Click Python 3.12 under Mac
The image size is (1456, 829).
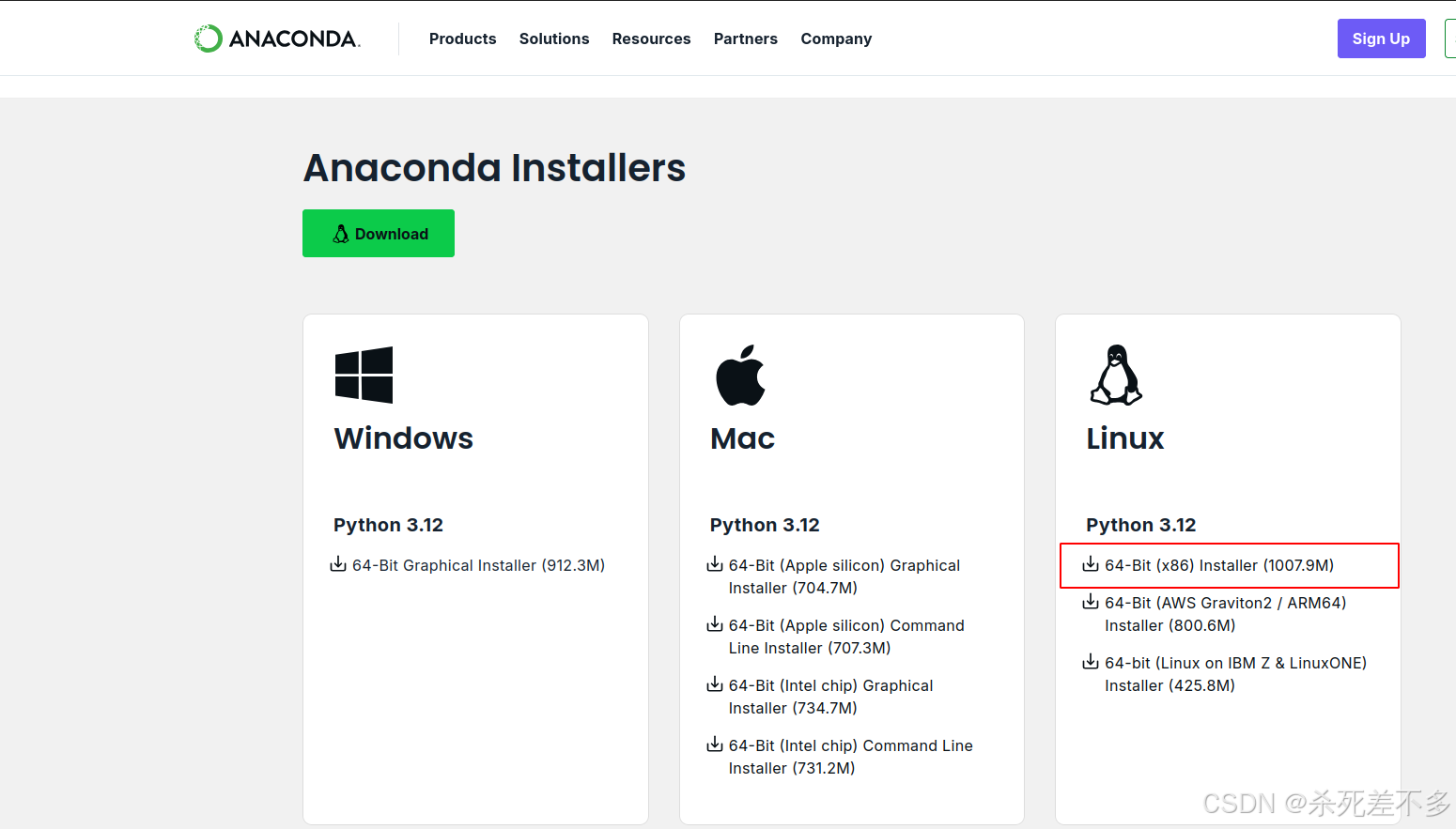(765, 525)
